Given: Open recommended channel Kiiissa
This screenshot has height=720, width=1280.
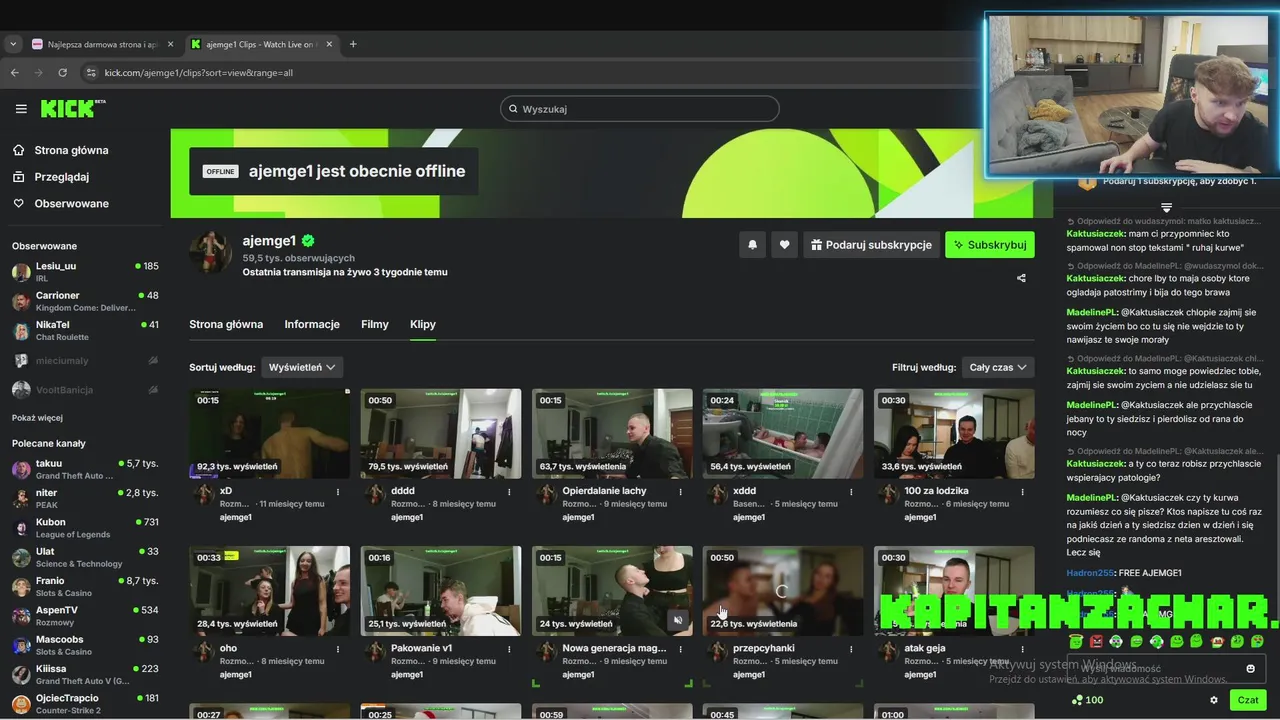Looking at the screenshot, I should [85, 675].
